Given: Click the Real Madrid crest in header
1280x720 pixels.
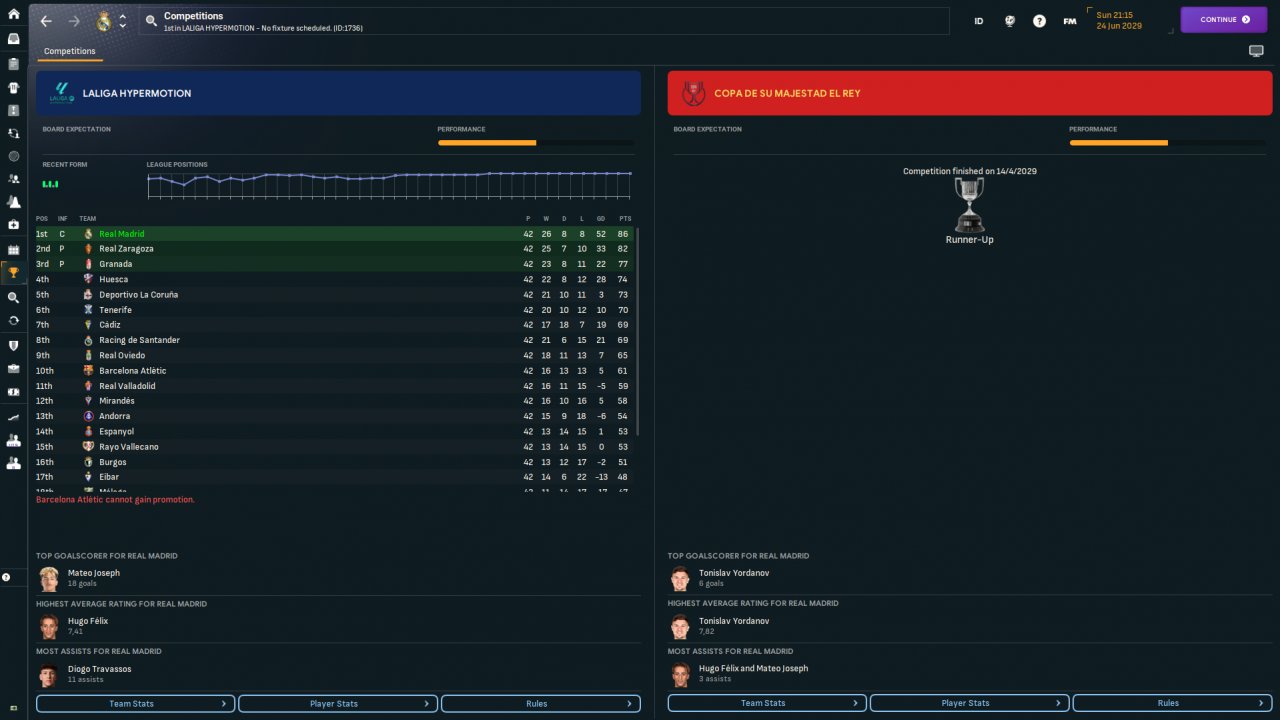Looking at the screenshot, I should pyautogui.click(x=103, y=21).
